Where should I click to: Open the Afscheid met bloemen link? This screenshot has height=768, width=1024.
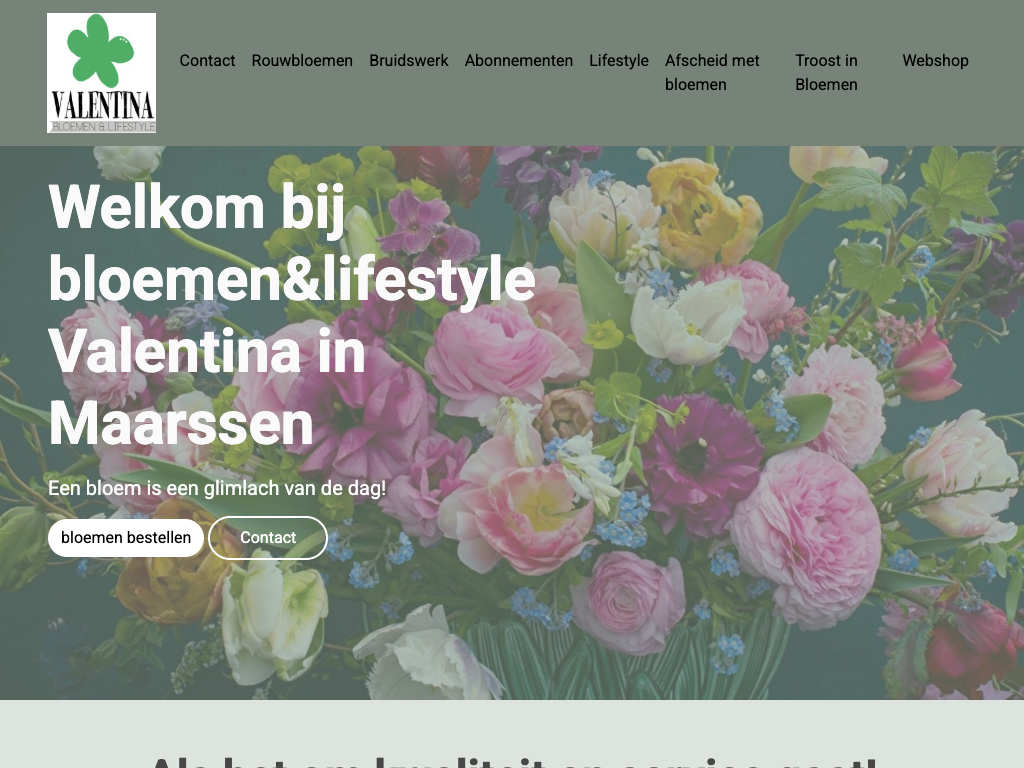point(712,72)
